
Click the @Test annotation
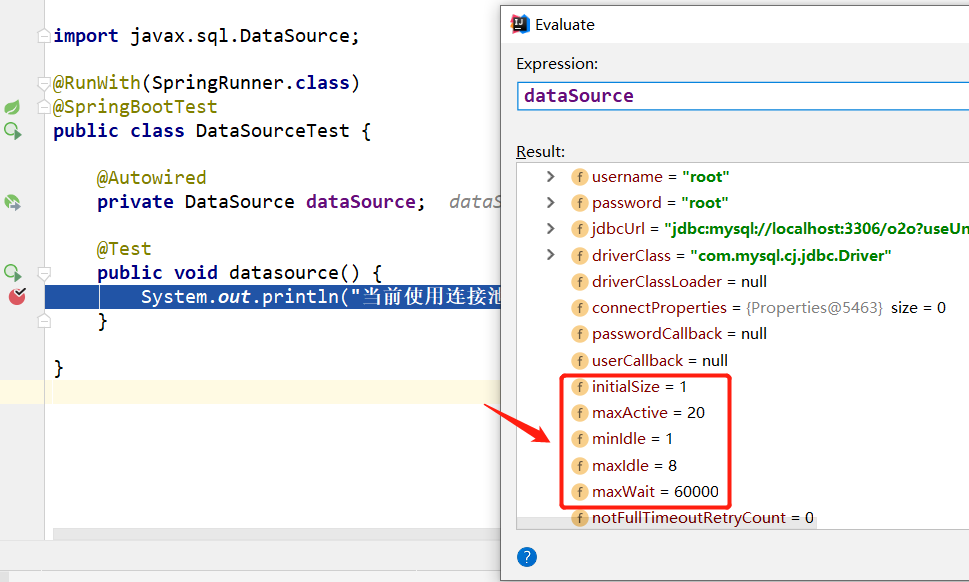click(124, 249)
